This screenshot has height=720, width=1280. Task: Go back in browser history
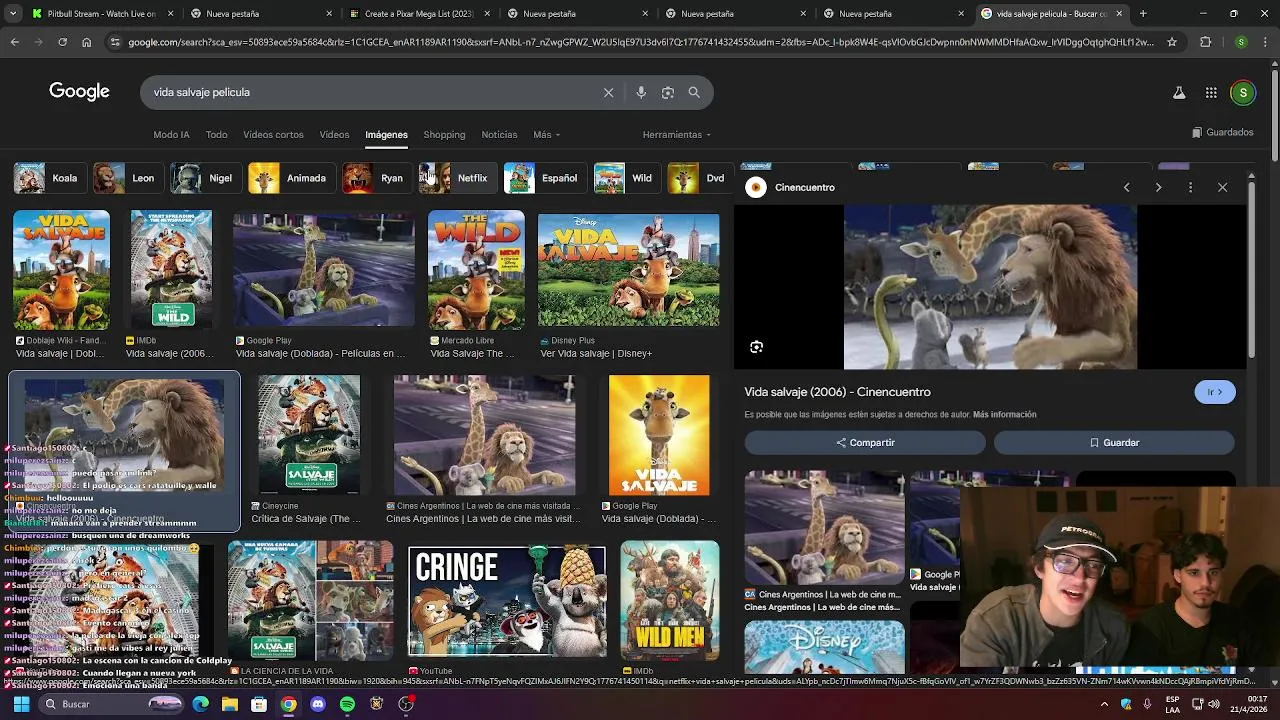tap(14, 42)
